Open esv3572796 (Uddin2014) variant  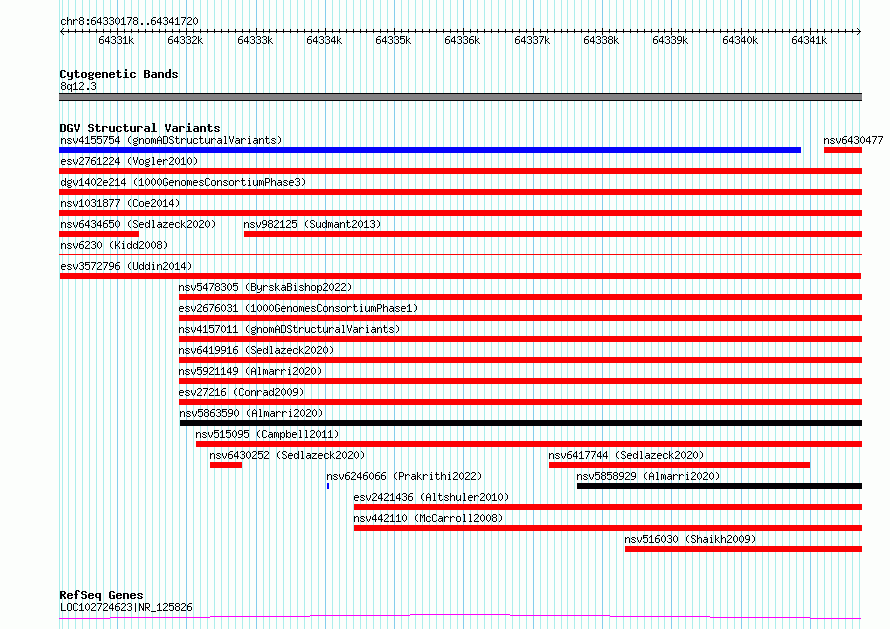coord(126,266)
